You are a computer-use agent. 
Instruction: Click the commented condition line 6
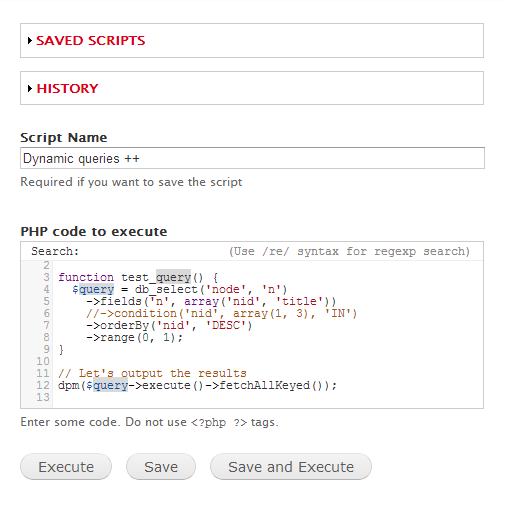221,313
